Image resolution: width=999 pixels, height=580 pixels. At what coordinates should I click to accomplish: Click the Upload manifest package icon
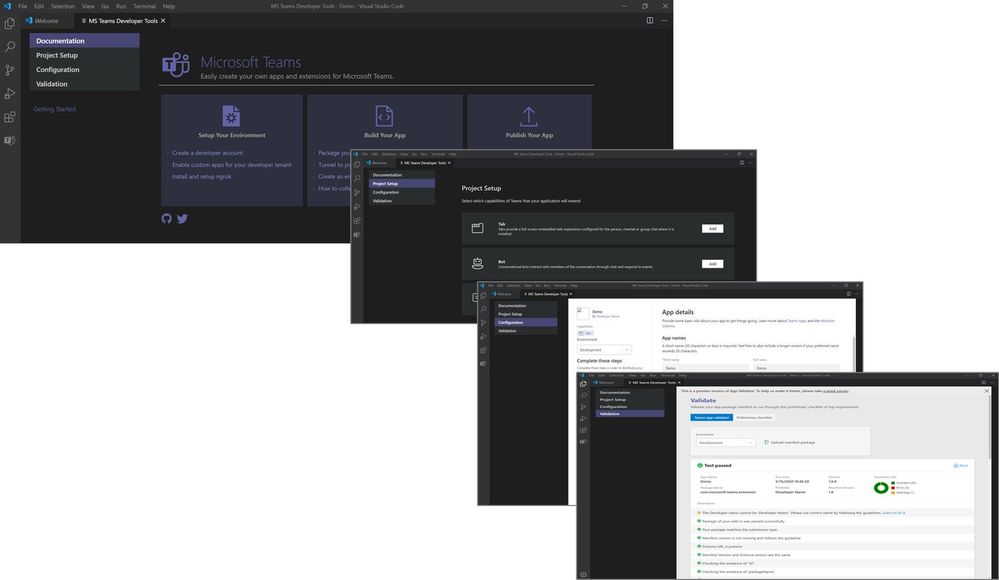click(x=766, y=441)
